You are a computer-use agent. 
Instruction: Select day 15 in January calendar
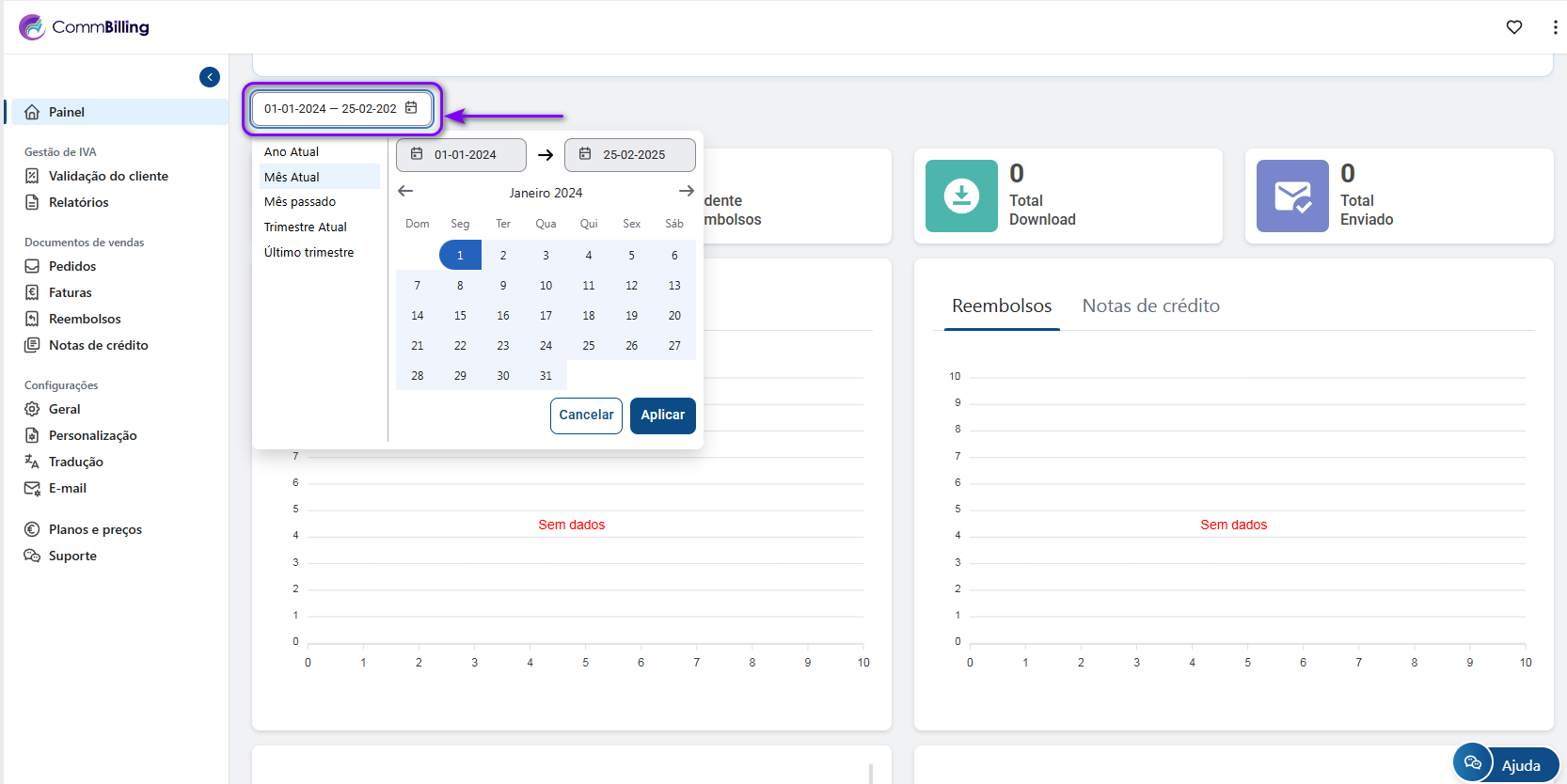(460, 316)
